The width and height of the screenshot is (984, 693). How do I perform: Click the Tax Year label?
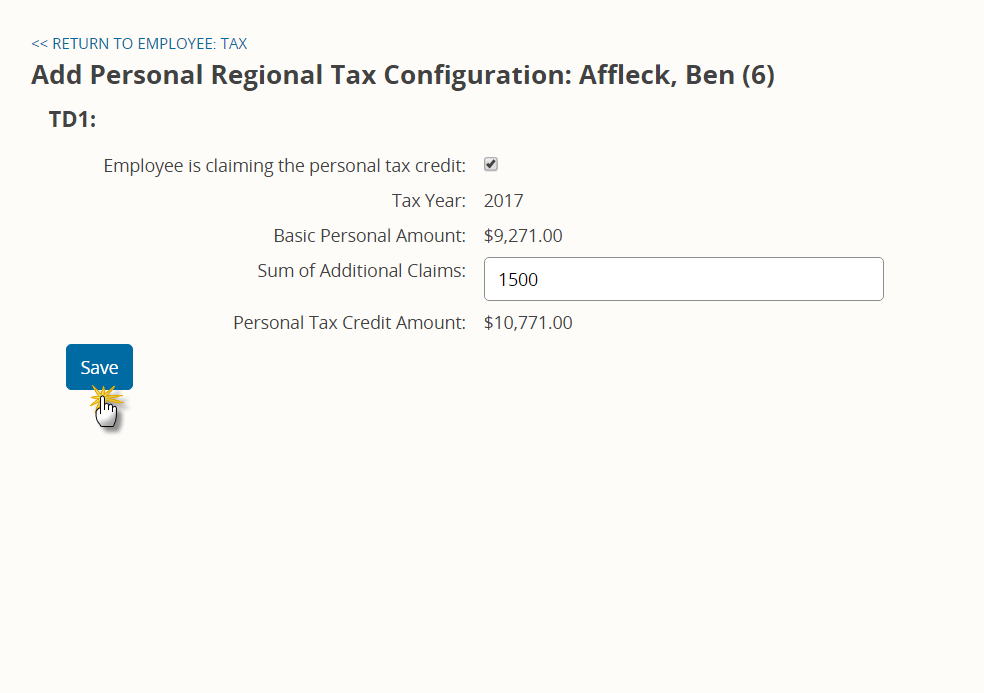click(x=429, y=201)
